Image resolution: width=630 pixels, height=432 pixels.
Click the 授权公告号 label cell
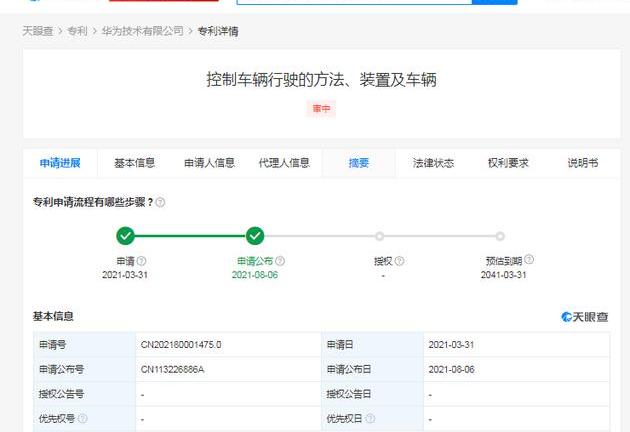click(84, 394)
